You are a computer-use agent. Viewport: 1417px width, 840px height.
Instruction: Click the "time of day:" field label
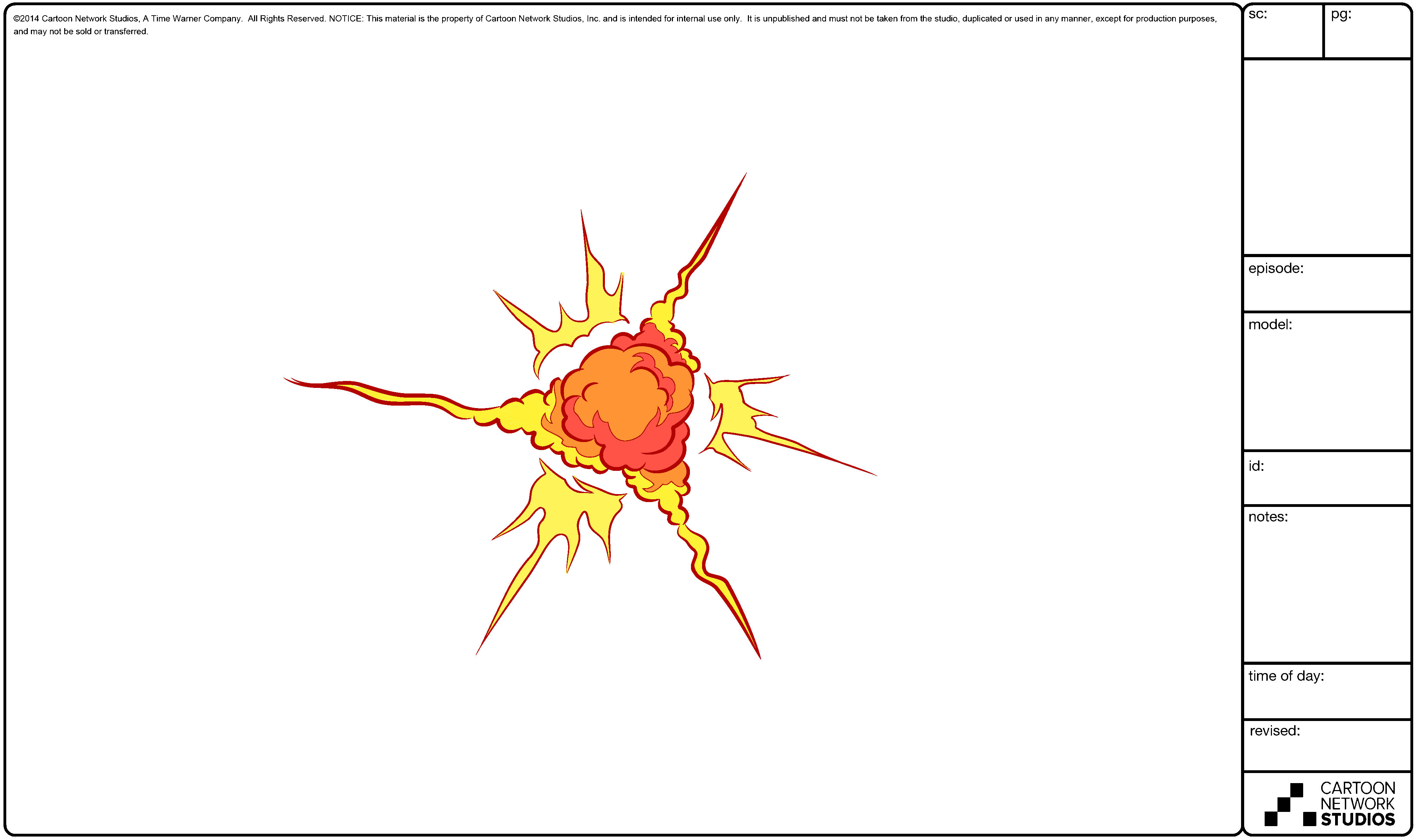[1286, 677]
